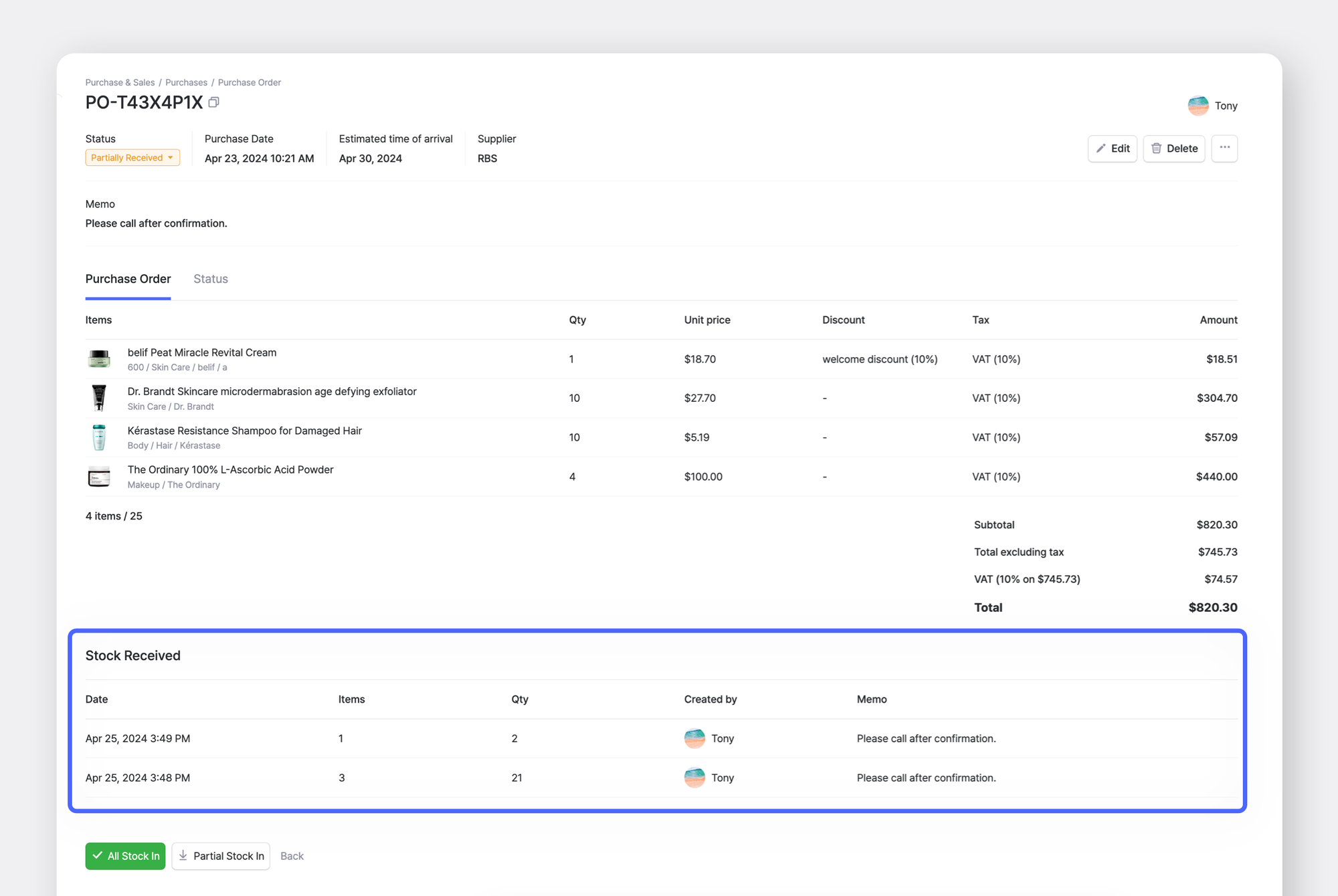Image resolution: width=1338 pixels, height=896 pixels.
Task: Copy the purchase order number PO-T43X4P1X
Action: tap(213, 102)
